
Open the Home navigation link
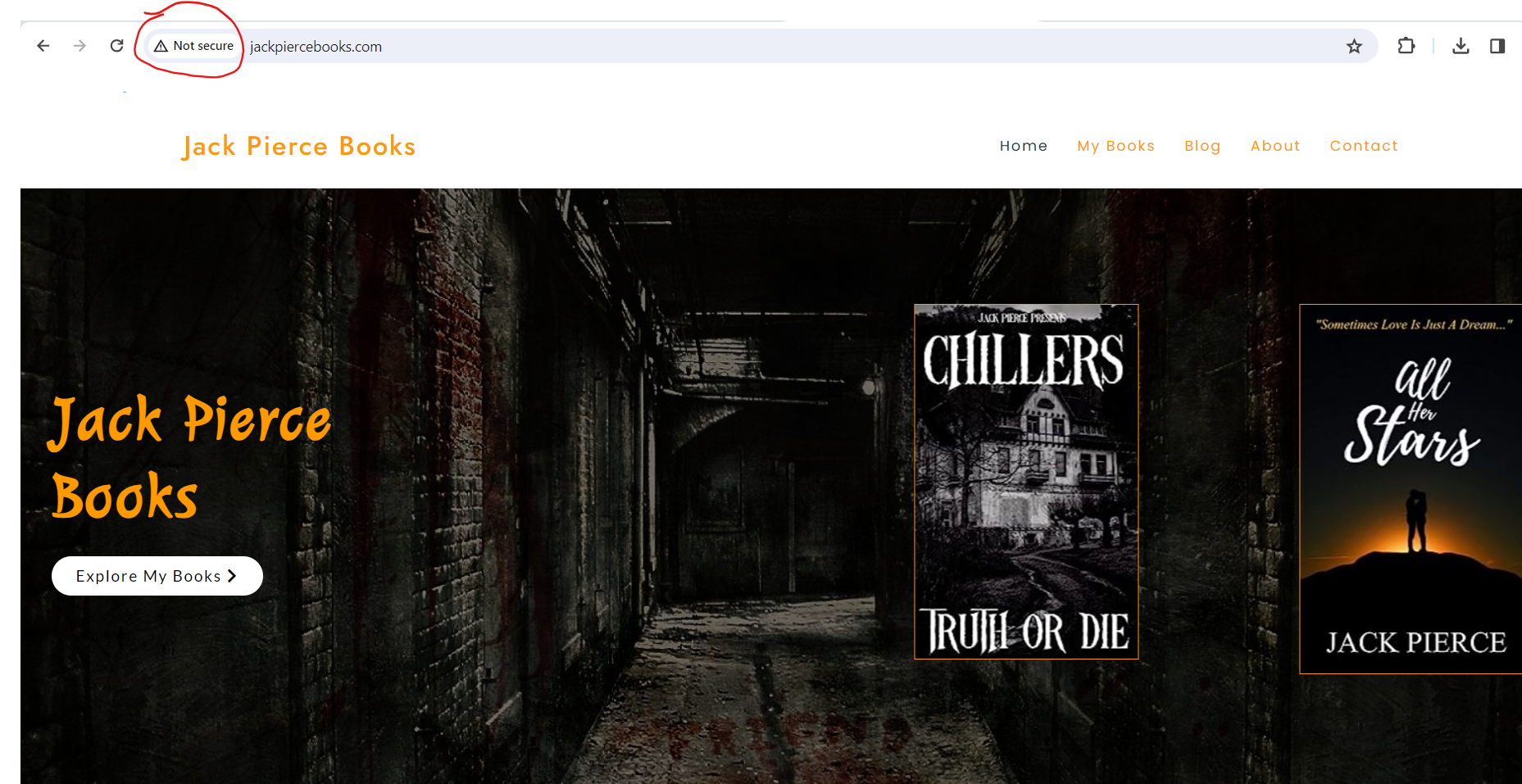(1024, 146)
